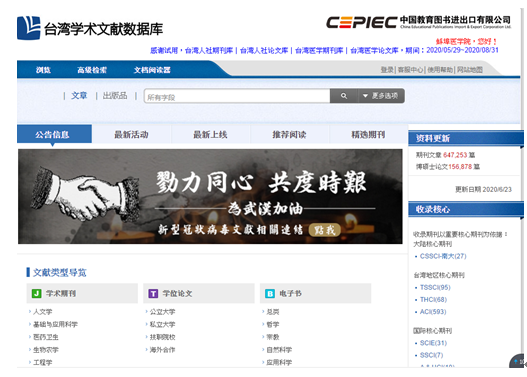The height and width of the screenshot is (377, 527).
Task: Select the 出版品 search type
Action: coord(115,96)
